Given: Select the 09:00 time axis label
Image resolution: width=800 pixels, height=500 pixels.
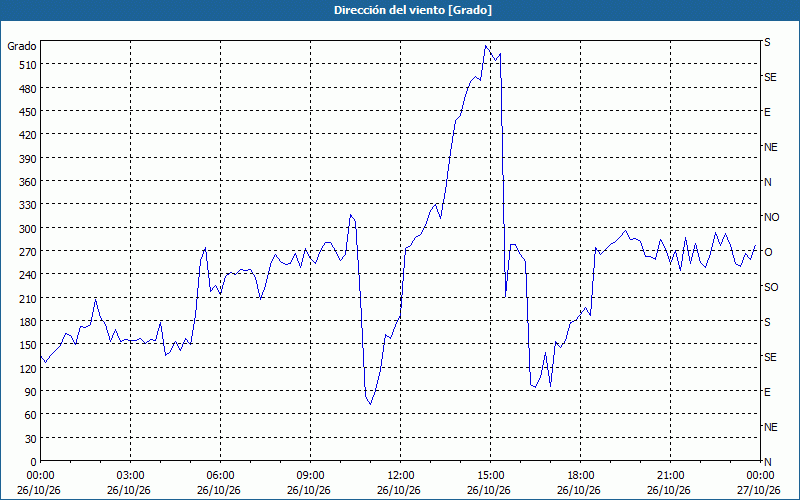Looking at the screenshot, I should (x=310, y=476).
